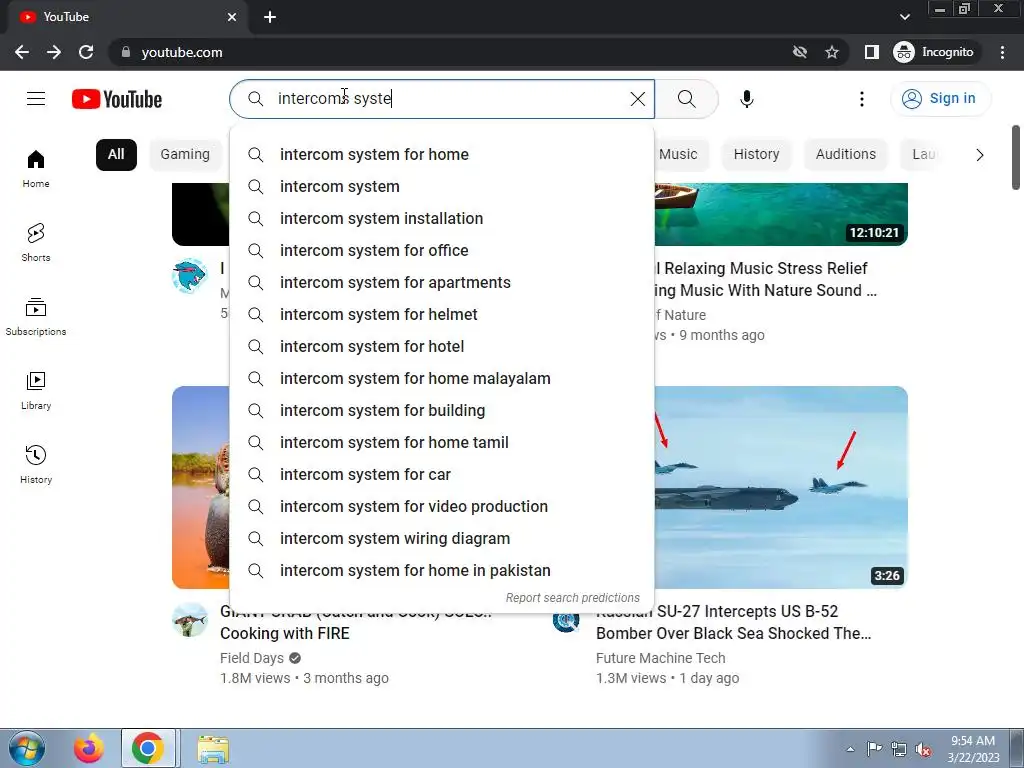
Task: Choose suggestion 'intercom system for hotel'
Action: click(x=441, y=346)
